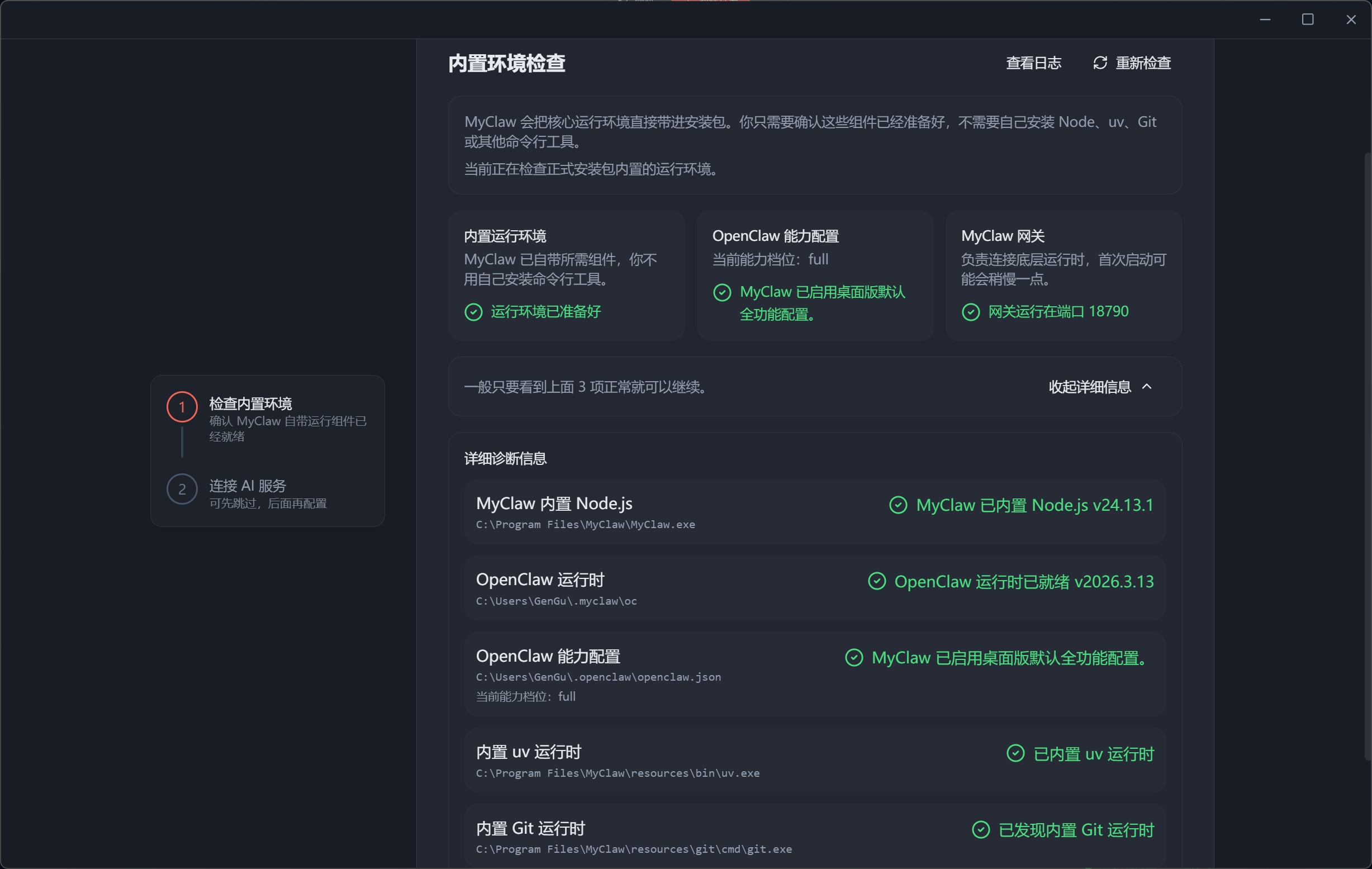This screenshot has width=1372, height=869.
Task: Click the step 2 circle indicator
Action: click(182, 488)
